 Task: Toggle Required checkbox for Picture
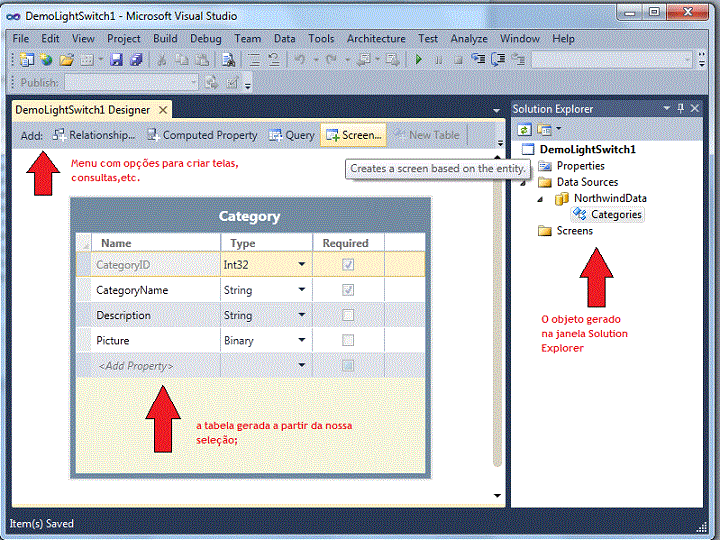[348, 340]
